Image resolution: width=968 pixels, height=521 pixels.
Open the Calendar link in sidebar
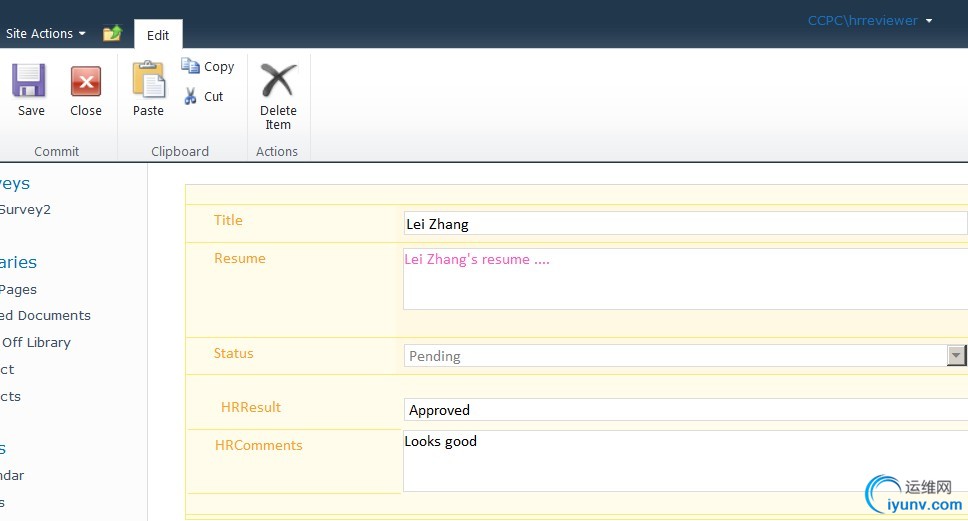pos(12,475)
